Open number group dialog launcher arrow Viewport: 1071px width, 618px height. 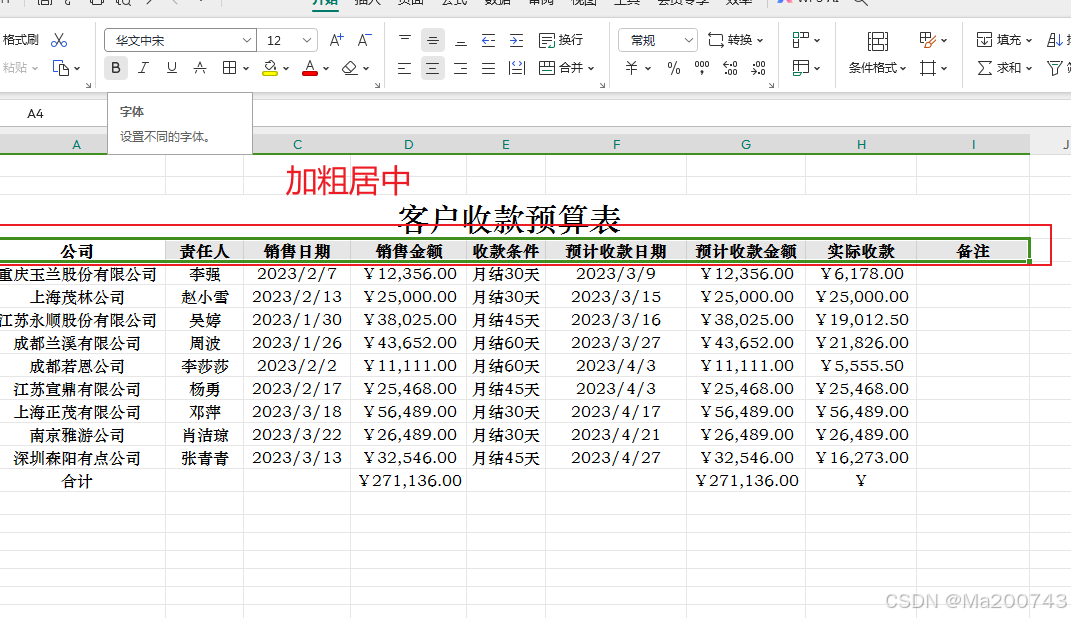tap(771, 85)
